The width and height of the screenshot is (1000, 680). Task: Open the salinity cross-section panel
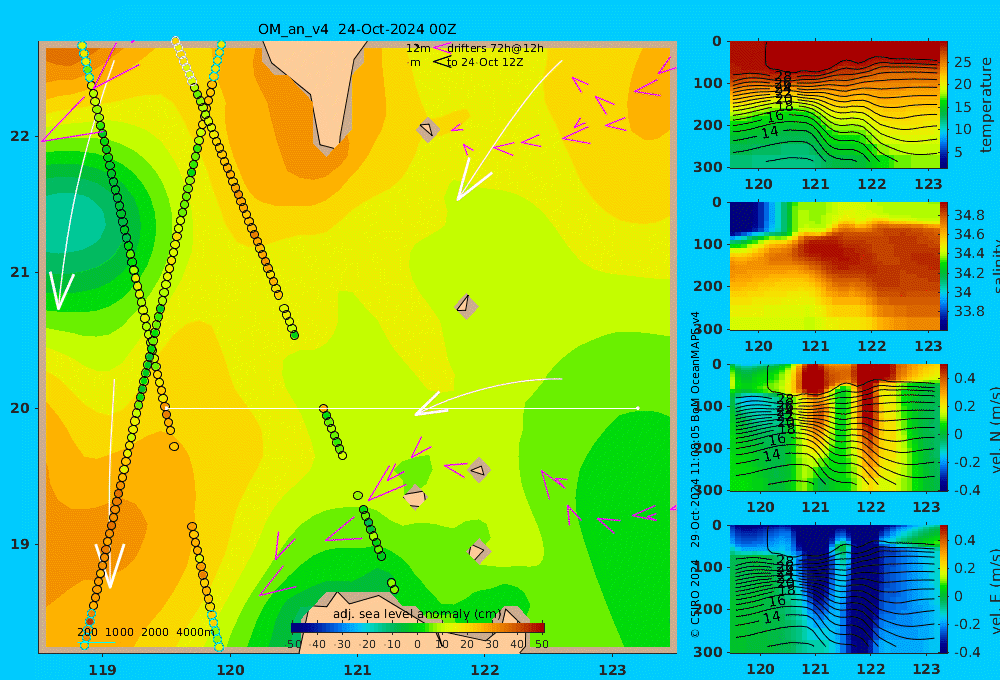(x=834, y=266)
